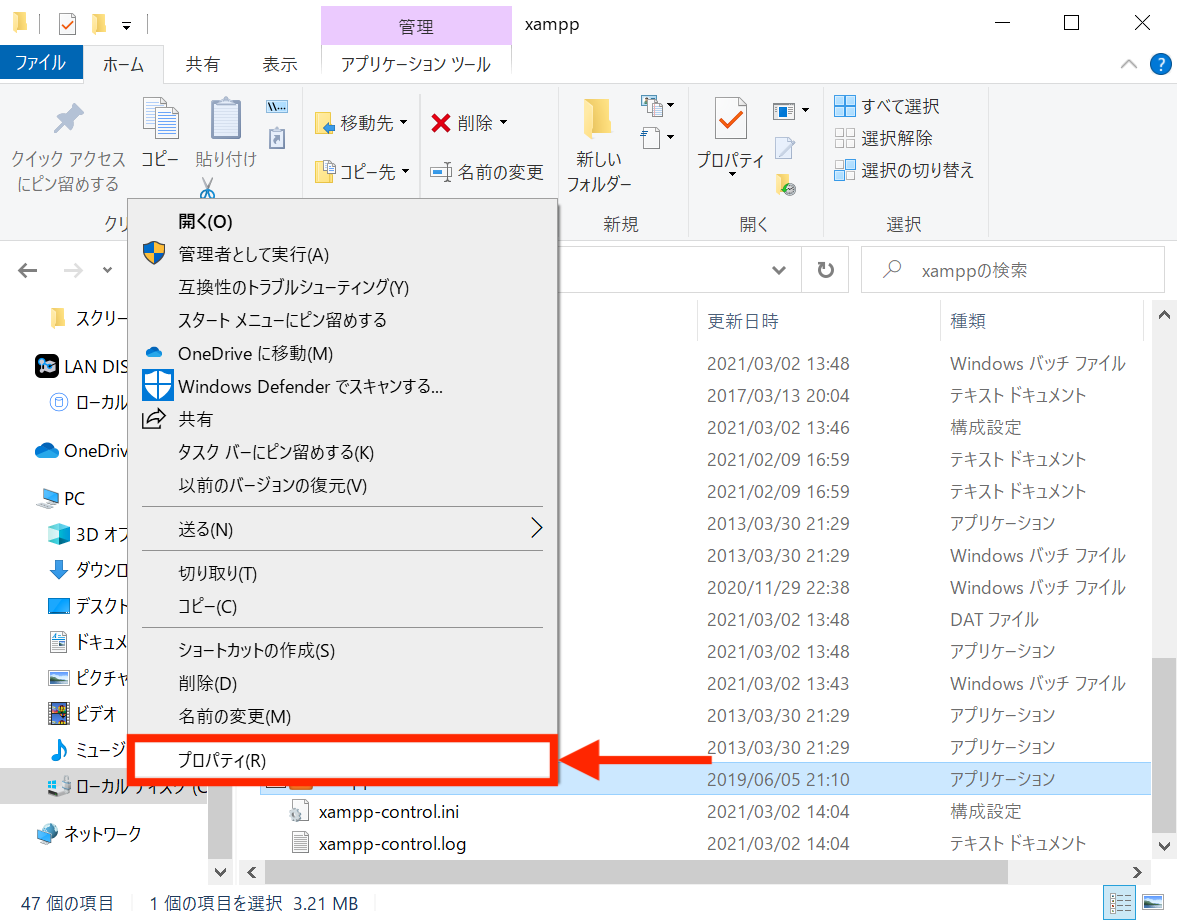Click the edit icon in Open group
1178x920 pixels.
(784, 148)
